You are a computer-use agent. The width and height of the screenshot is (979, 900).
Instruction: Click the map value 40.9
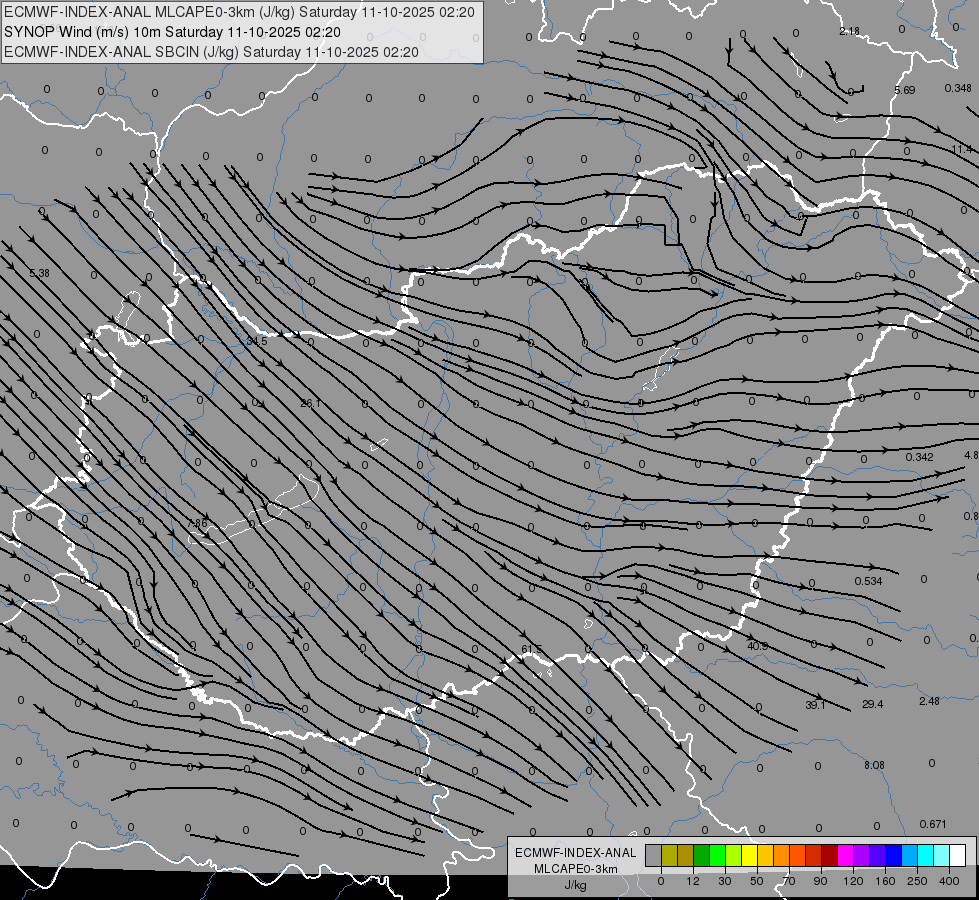757,646
